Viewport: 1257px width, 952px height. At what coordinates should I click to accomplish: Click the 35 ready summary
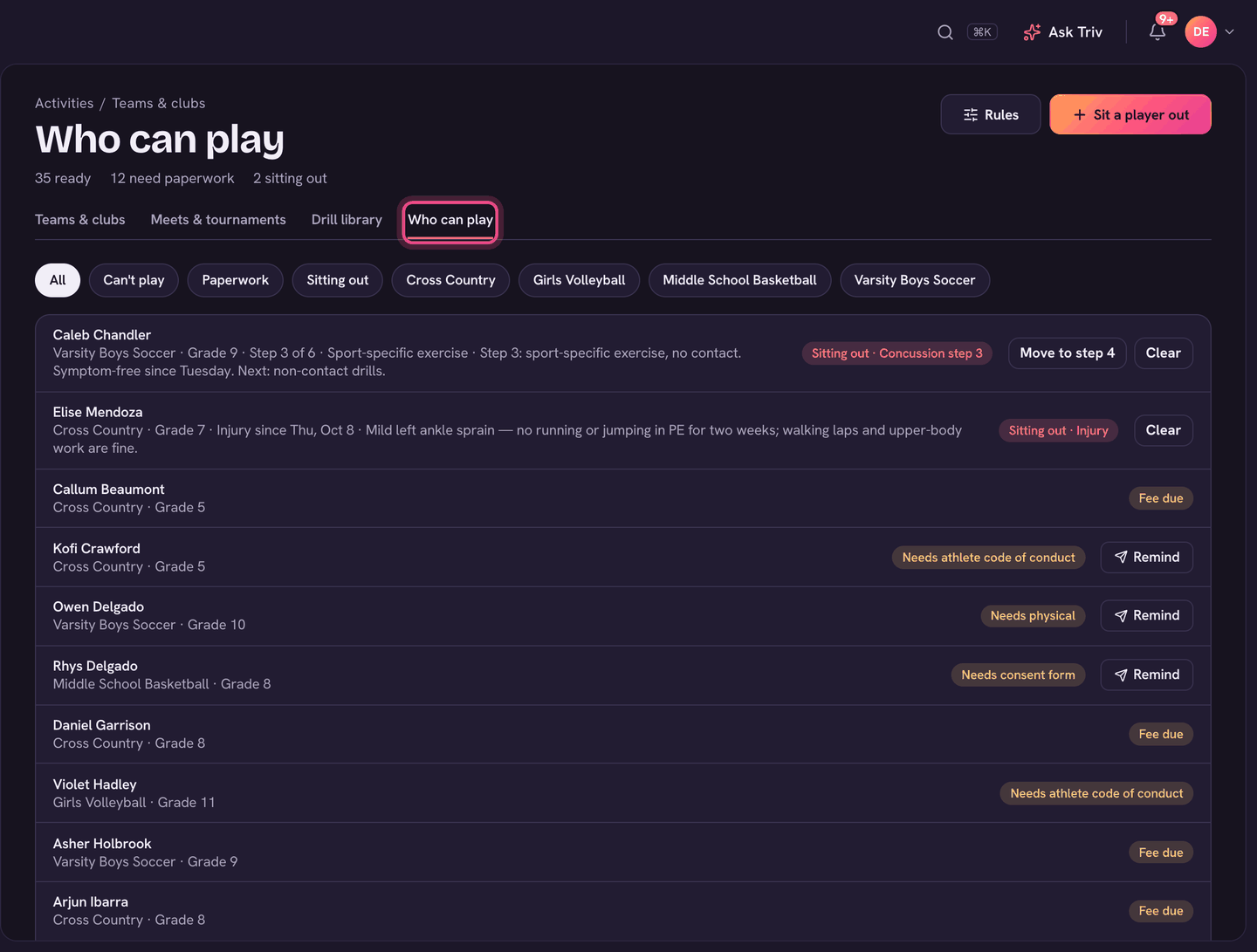click(63, 178)
